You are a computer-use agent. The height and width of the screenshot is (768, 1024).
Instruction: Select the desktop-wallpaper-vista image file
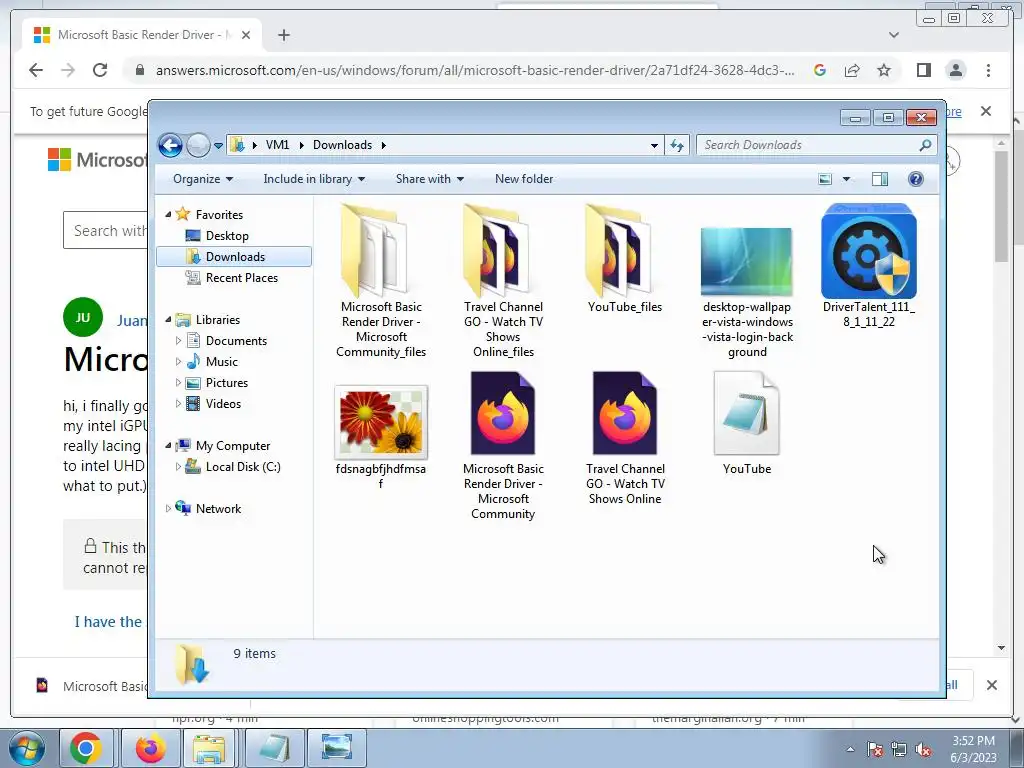pyautogui.click(x=746, y=292)
